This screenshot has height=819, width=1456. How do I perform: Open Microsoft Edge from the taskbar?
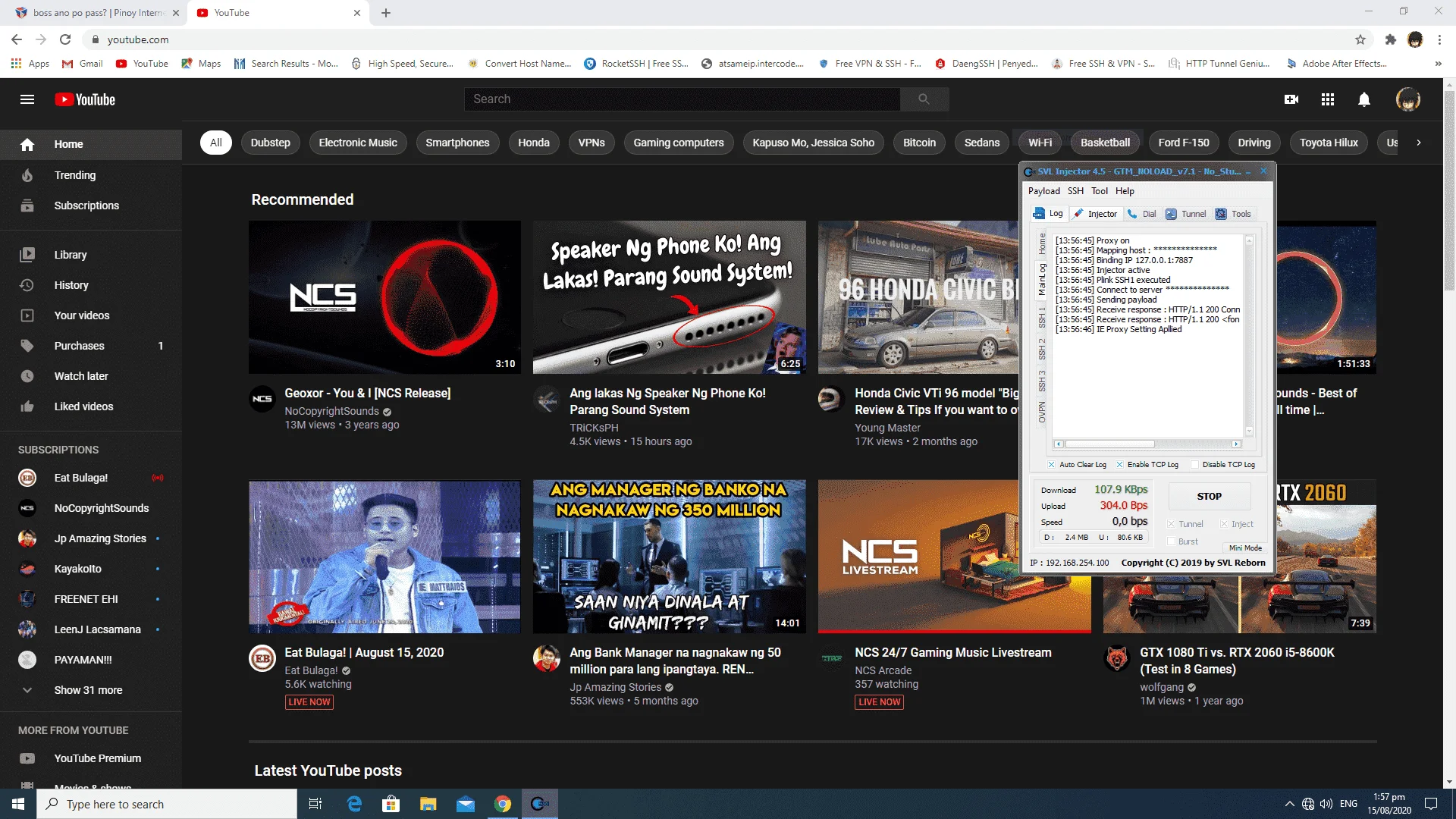coord(354,804)
